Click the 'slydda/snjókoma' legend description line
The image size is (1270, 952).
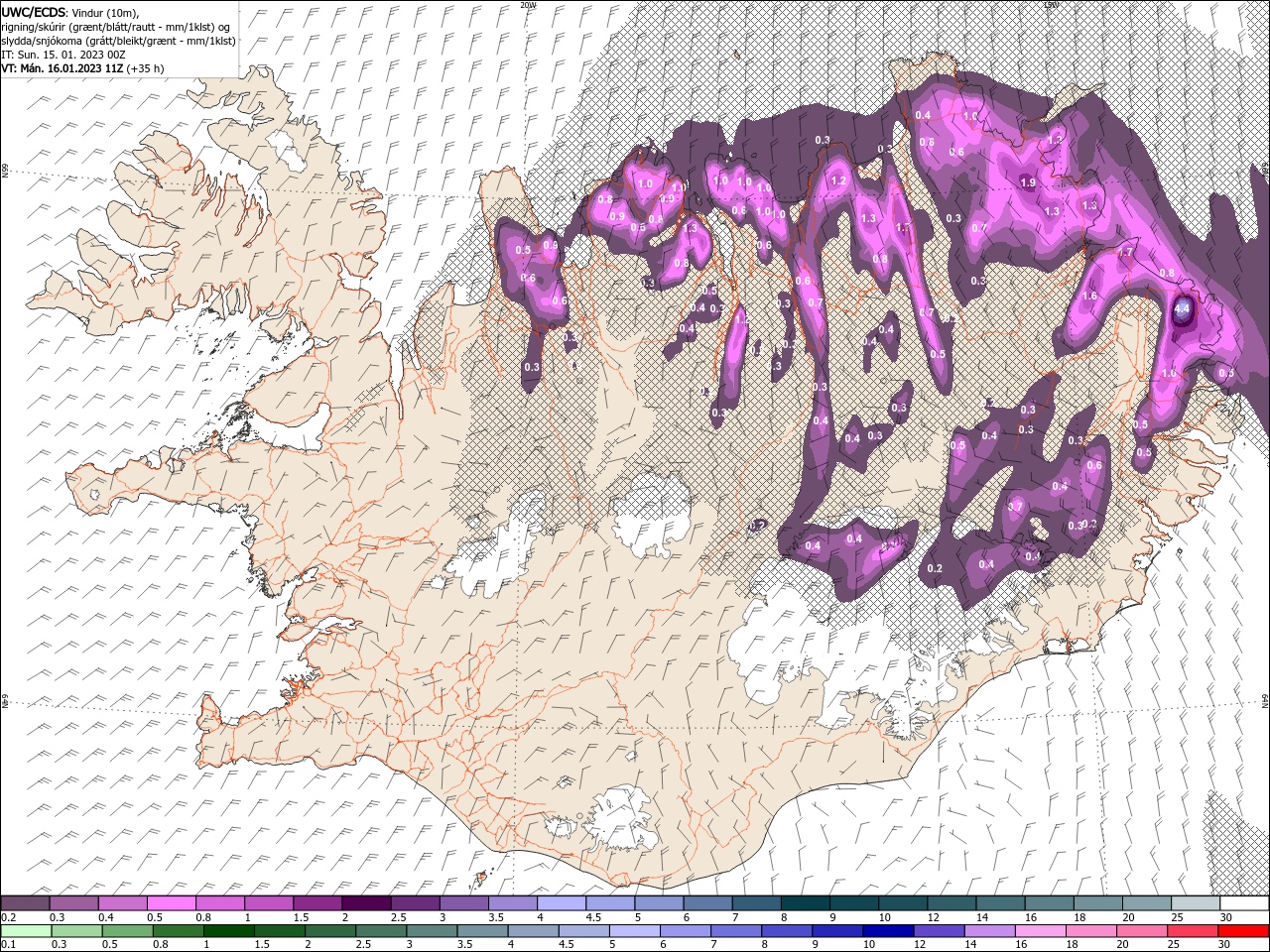coord(118,41)
